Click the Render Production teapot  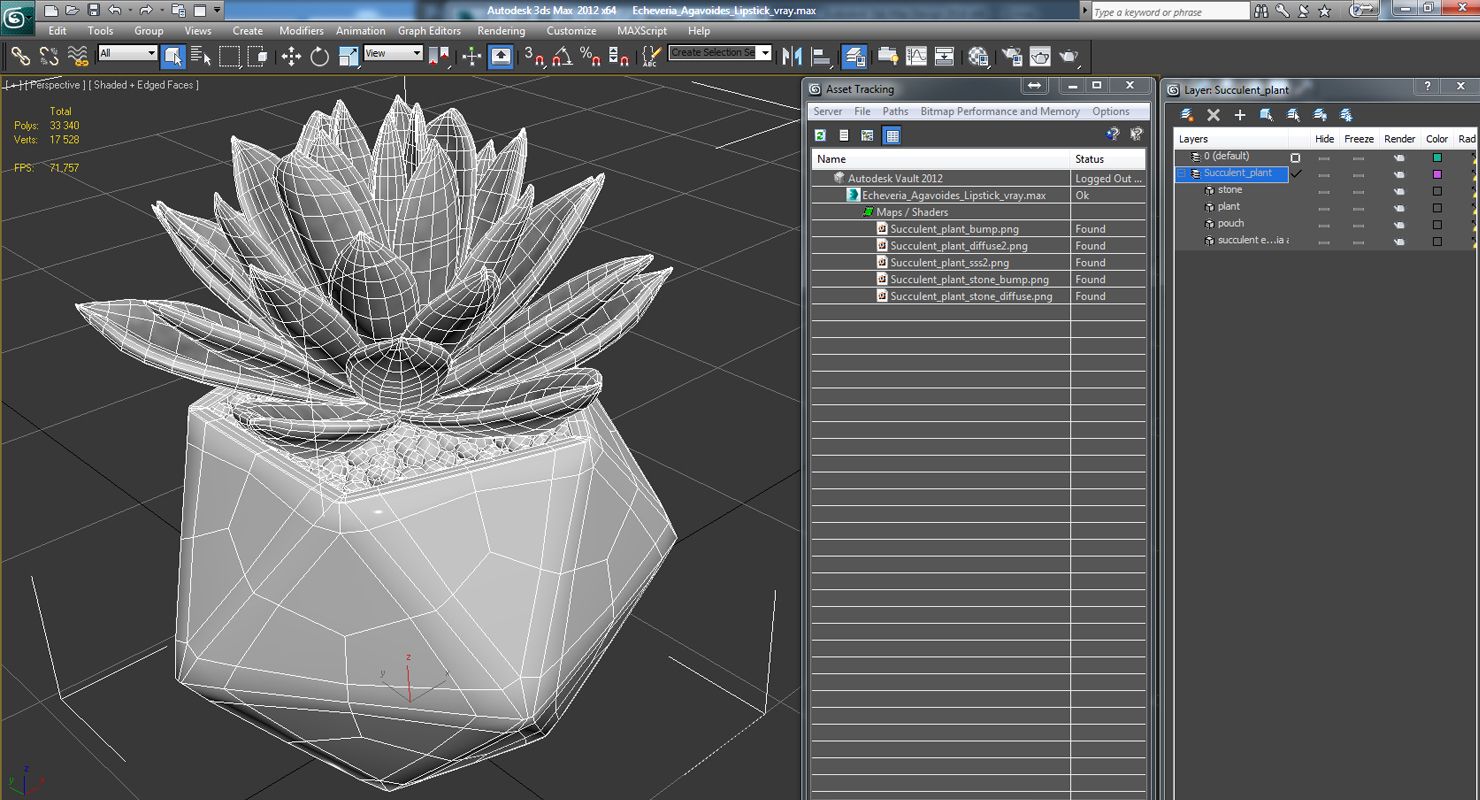(1069, 56)
